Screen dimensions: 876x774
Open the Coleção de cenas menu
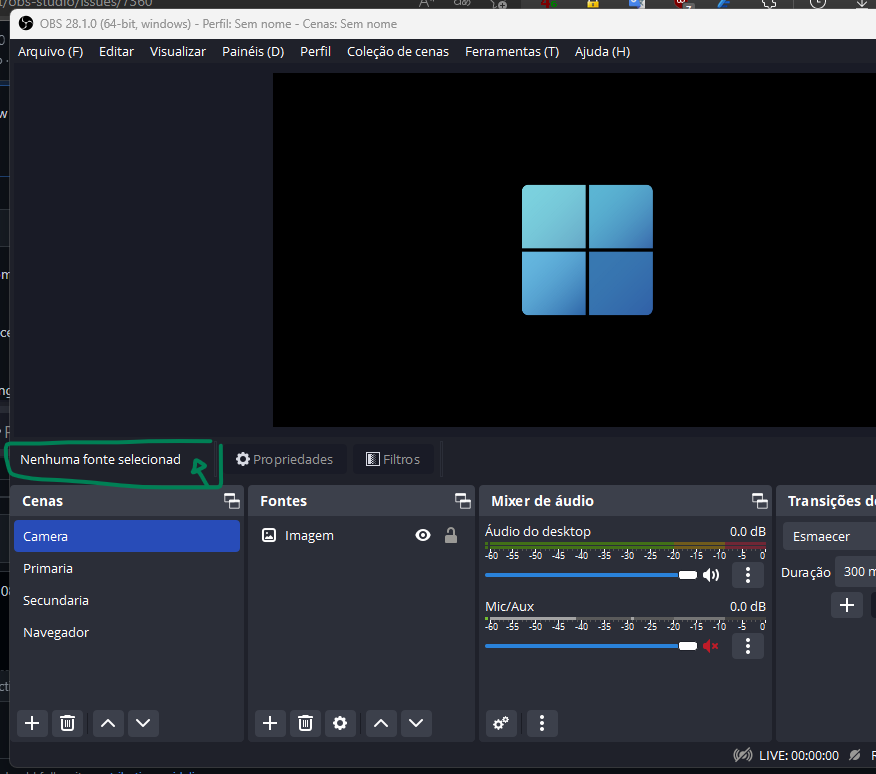[x=398, y=51]
